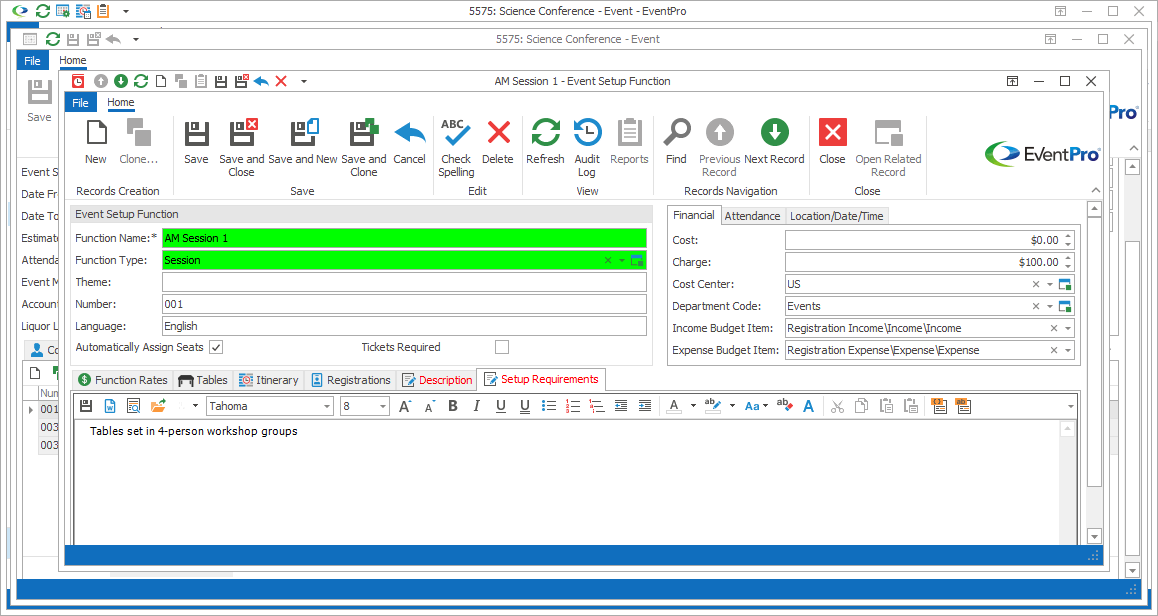This screenshot has width=1158, height=616.
Task: Switch to the Attendance tab
Action: [x=752, y=216]
